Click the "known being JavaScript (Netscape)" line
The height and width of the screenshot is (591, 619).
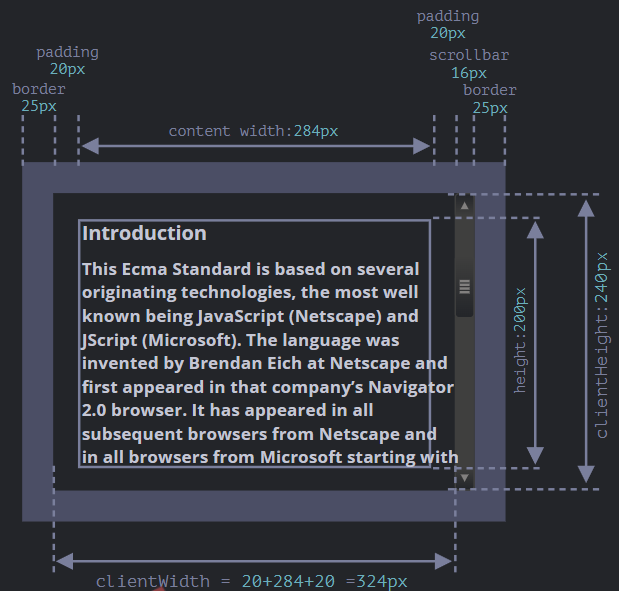pos(250,317)
